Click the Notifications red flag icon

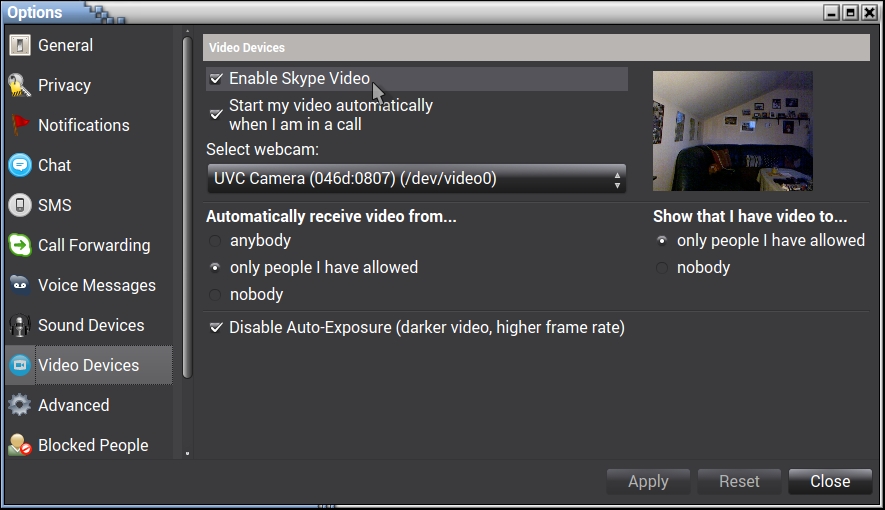(20, 126)
